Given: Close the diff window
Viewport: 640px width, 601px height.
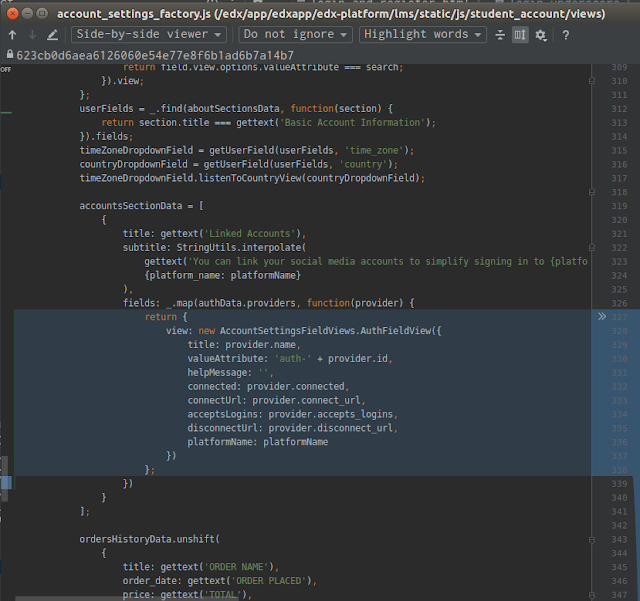Looking at the screenshot, I should point(13,13).
